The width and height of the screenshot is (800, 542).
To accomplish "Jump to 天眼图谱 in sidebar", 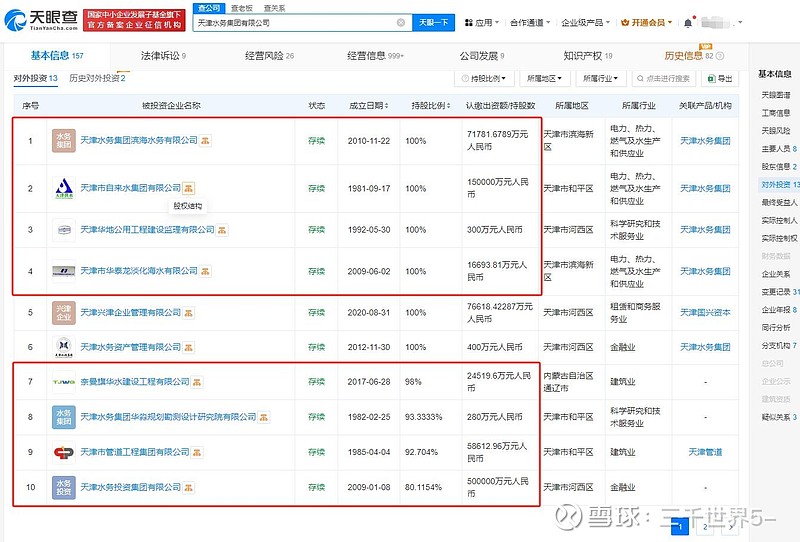I will pyautogui.click(x=776, y=95).
